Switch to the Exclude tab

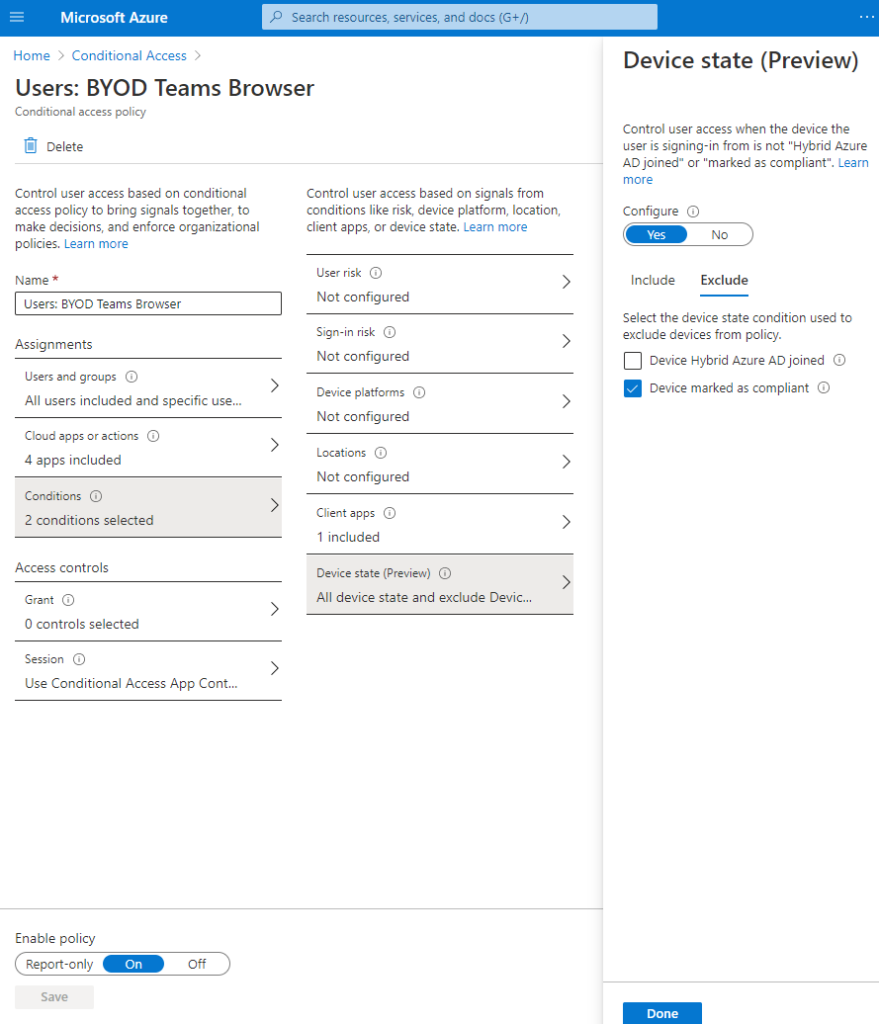[724, 280]
